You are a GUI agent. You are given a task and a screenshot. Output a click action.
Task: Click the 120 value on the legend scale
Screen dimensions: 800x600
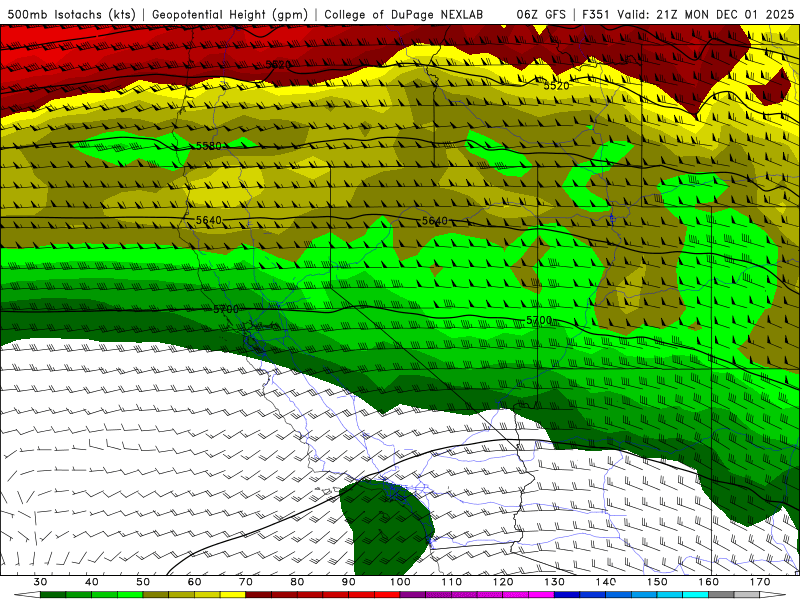pos(503,582)
